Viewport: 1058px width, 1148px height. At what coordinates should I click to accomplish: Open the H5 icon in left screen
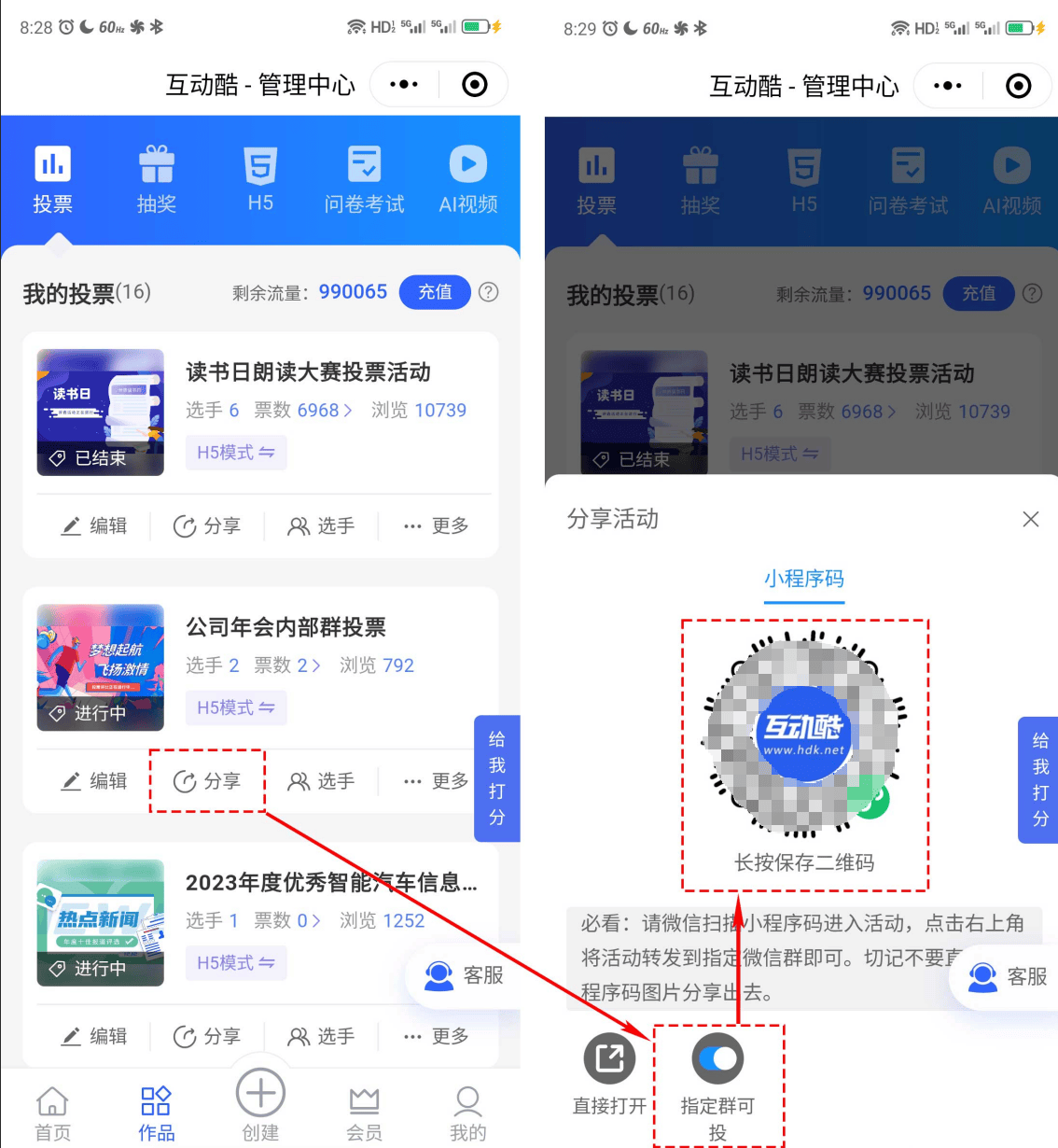[260, 179]
